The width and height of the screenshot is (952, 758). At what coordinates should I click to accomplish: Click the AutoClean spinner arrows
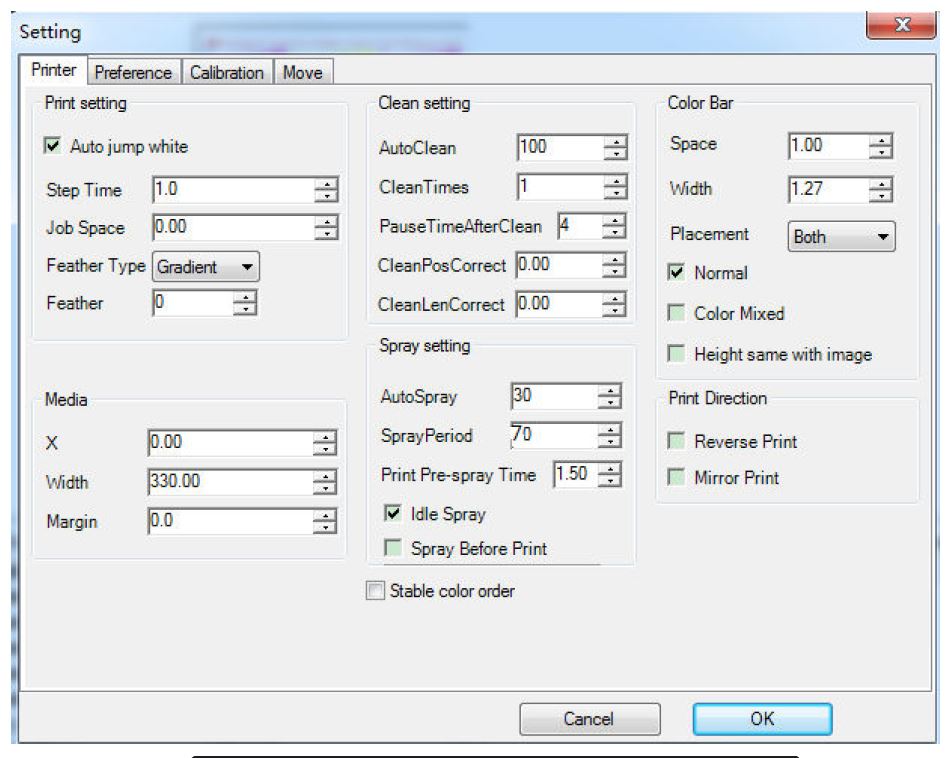tap(616, 148)
